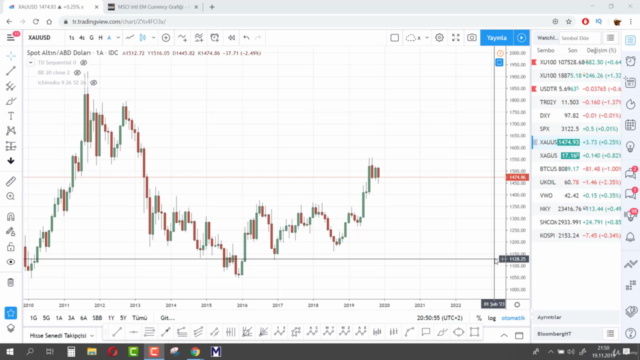
Task: Select the down arrow icon tool
Action: 11,160
